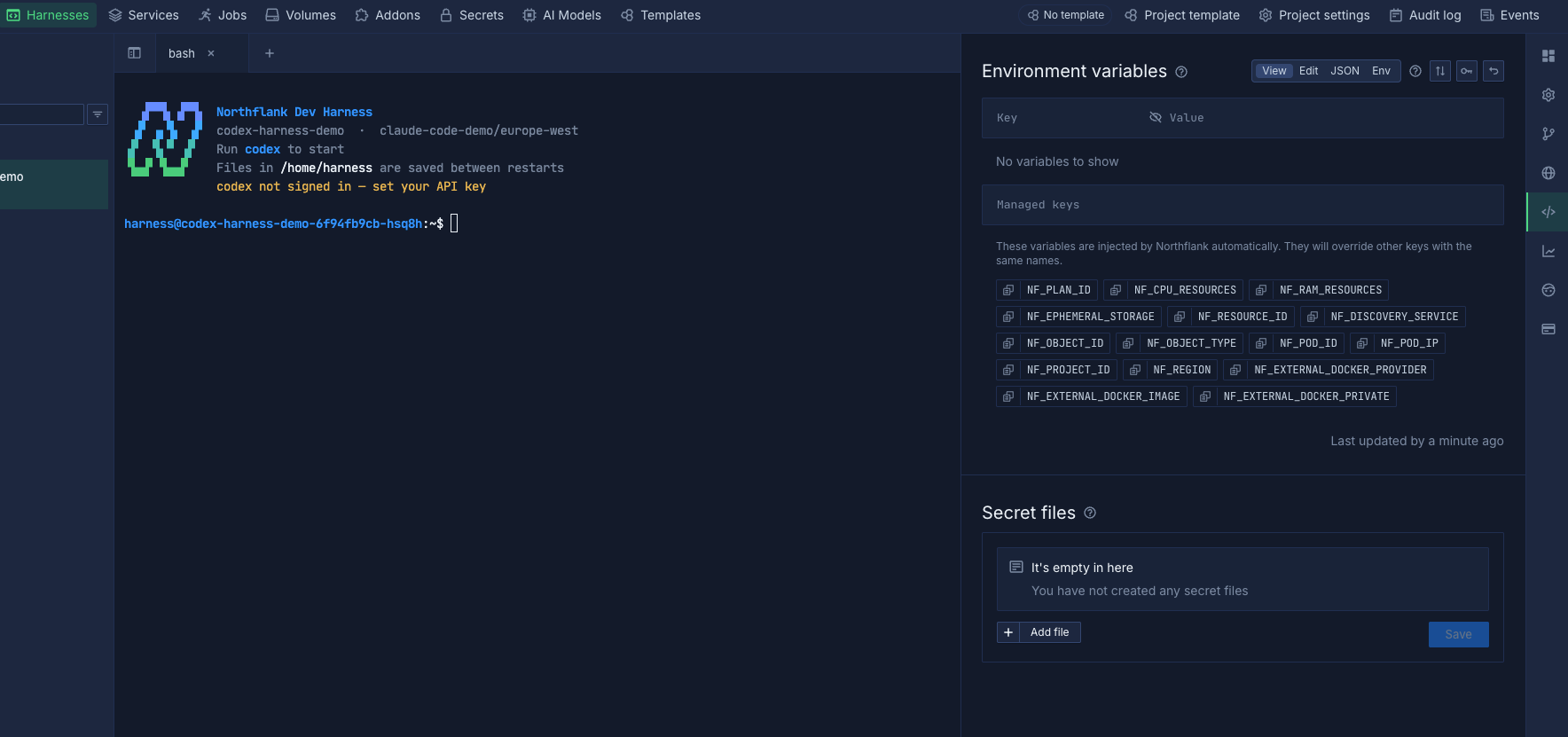This screenshot has height=737, width=1568.
Task: Copy the NF_CPU_RESOURCES key
Action: [x=1116, y=290]
